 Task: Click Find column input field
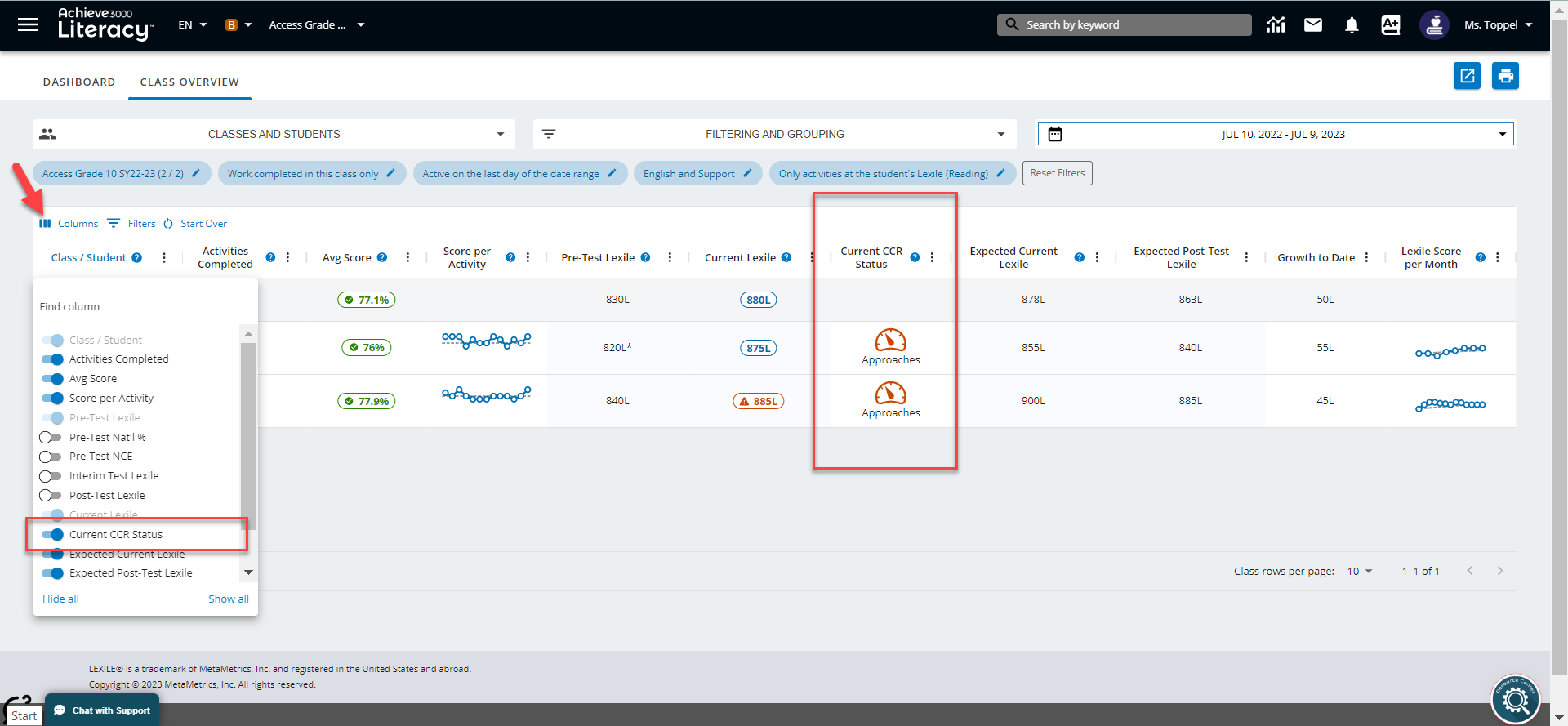pos(145,306)
